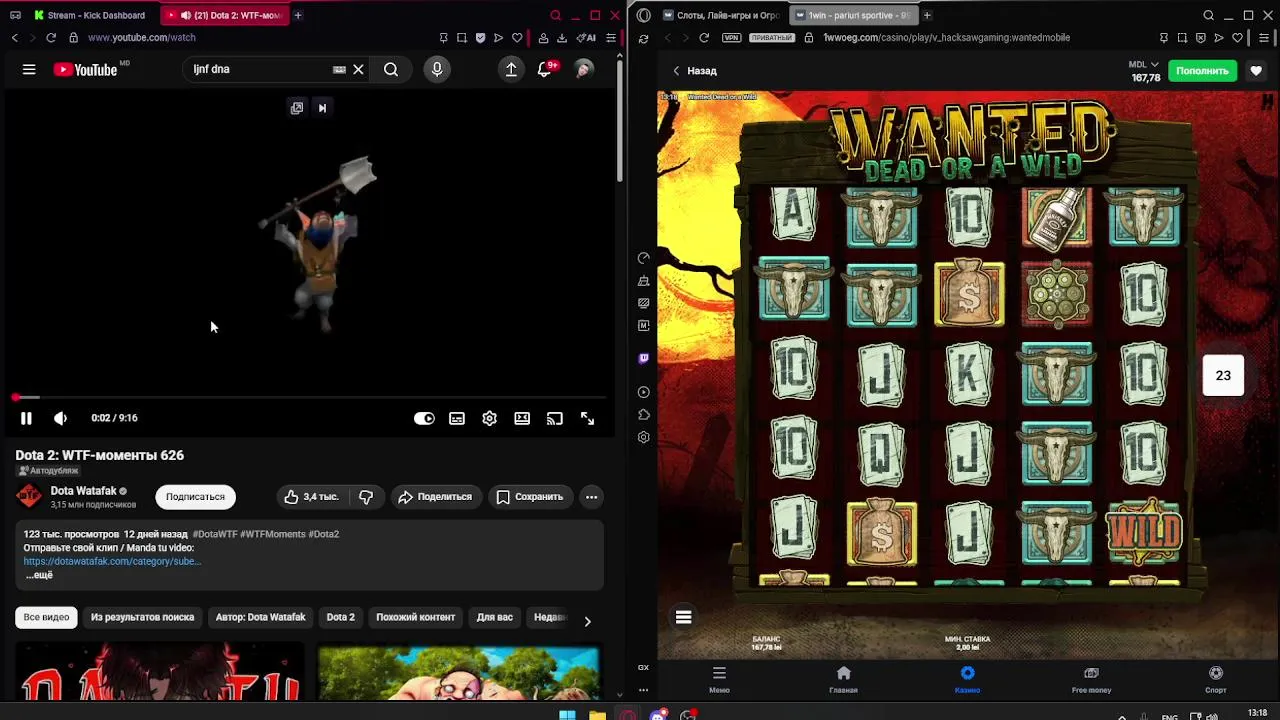Open the YouTube account avatar menu
1280x720 pixels.
coord(584,69)
